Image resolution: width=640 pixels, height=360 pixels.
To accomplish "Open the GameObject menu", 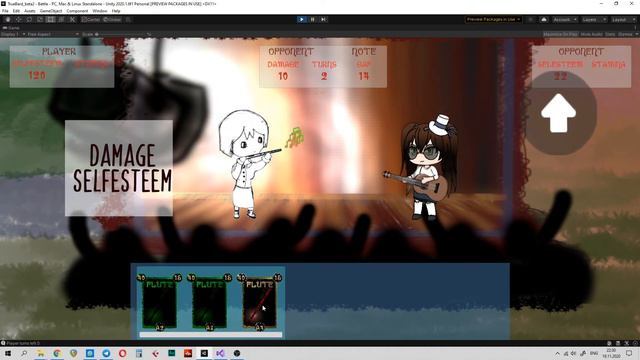I will 51,11.
